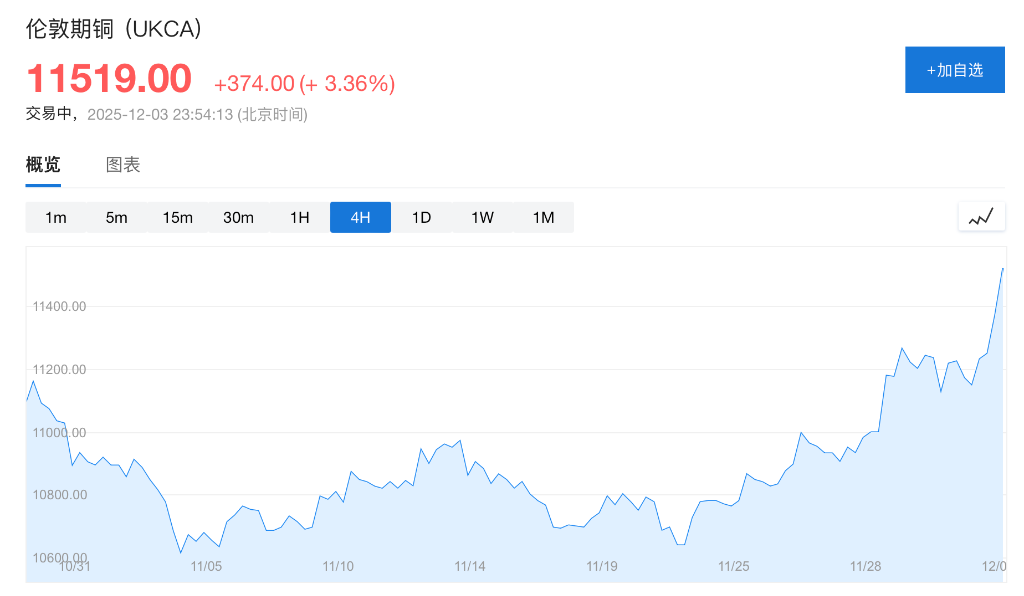
Task: Select the 1W timeframe
Action: click(481, 217)
